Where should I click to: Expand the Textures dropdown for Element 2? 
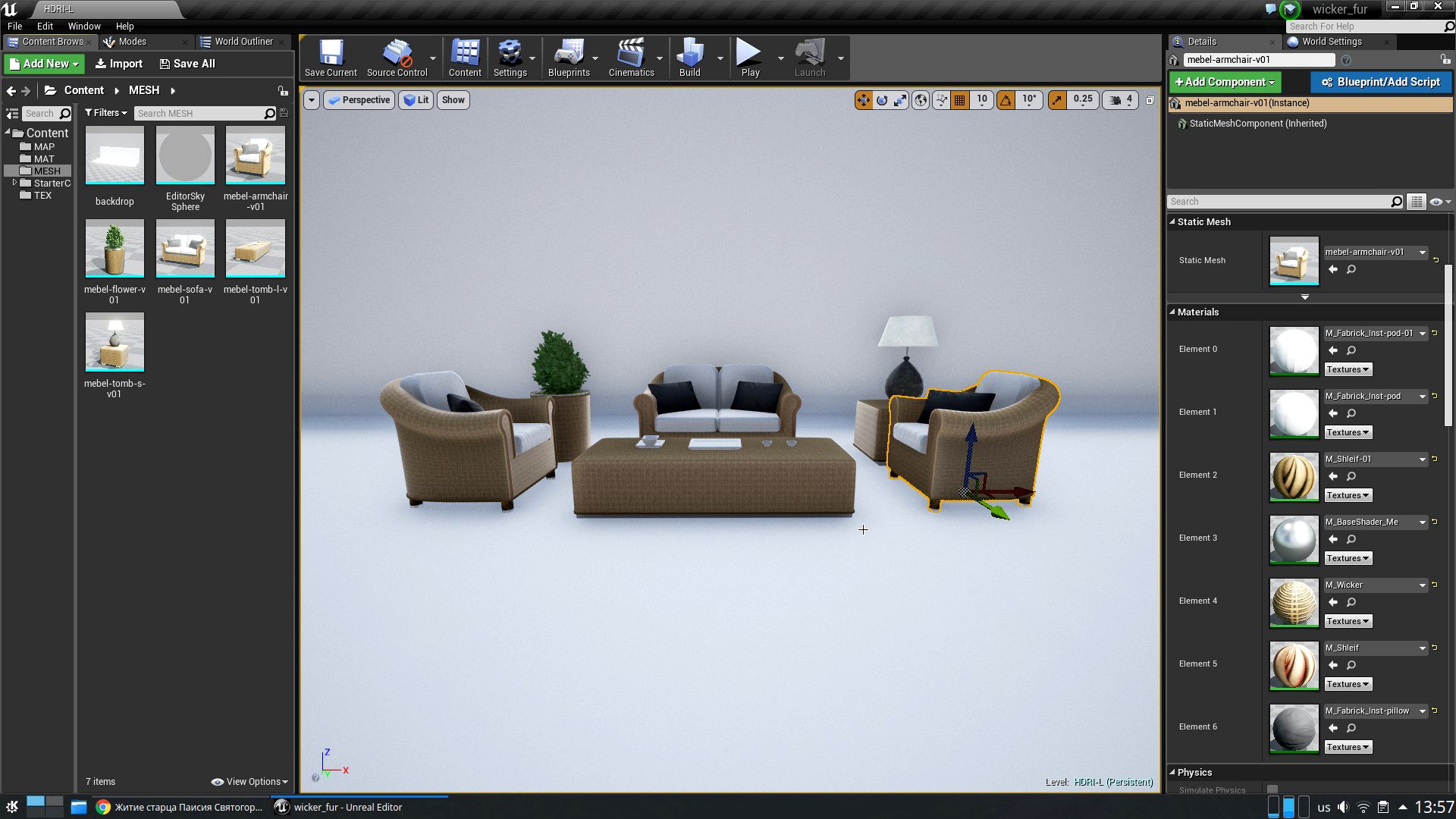click(1348, 495)
